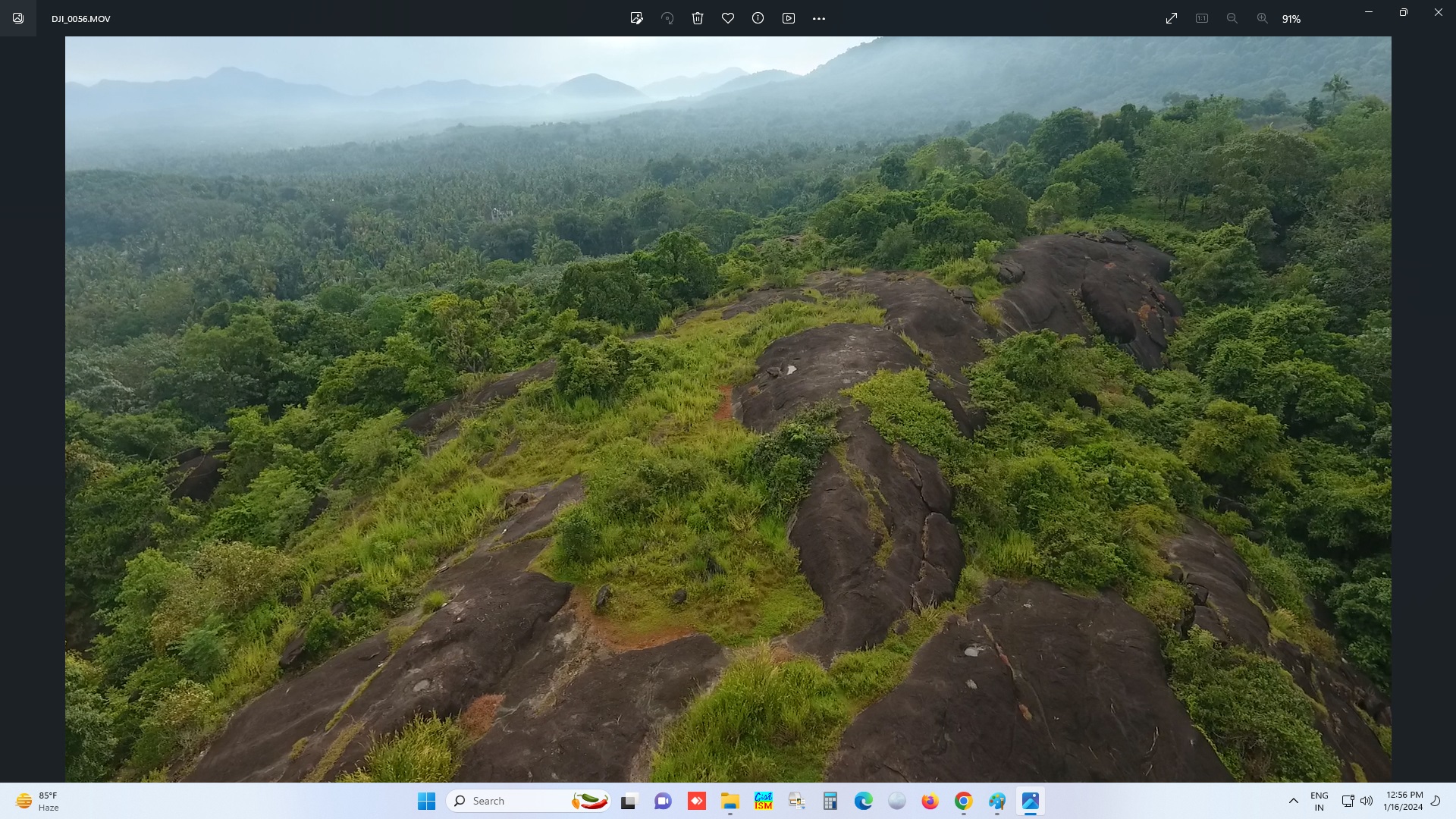Click the actual size 1:1 icon
1456x819 pixels.
[1202, 18]
